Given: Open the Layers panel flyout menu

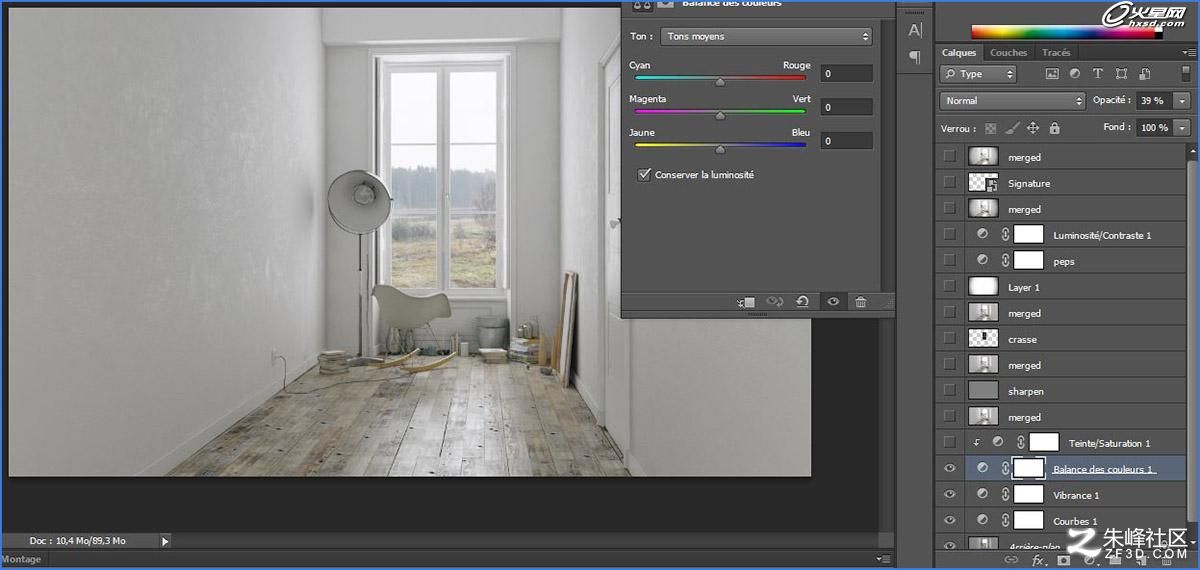Looking at the screenshot, I should click(x=1190, y=53).
